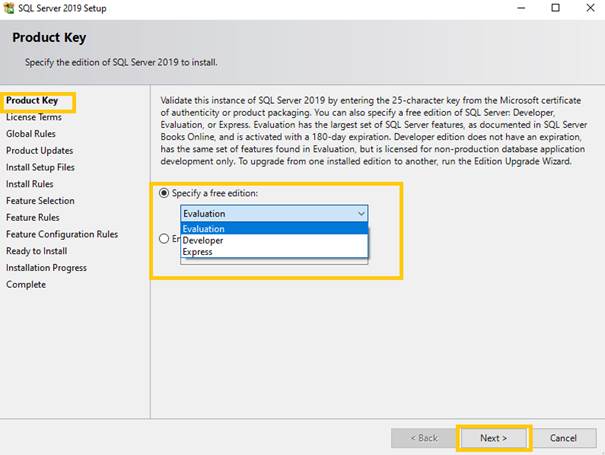The image size is (605, 455).
Task: Select Installation Progress in the sidebar
Action: coord(46,268)
